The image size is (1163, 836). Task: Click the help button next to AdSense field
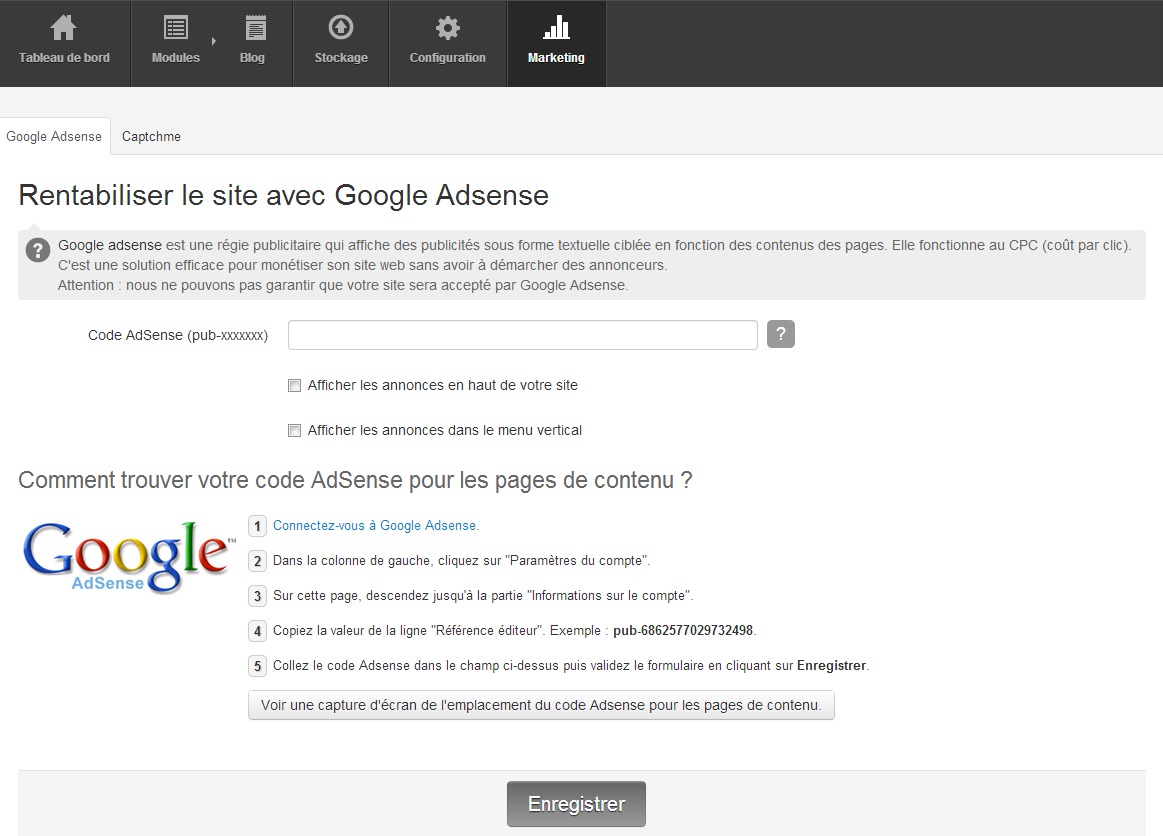click(x=780, y=335)
